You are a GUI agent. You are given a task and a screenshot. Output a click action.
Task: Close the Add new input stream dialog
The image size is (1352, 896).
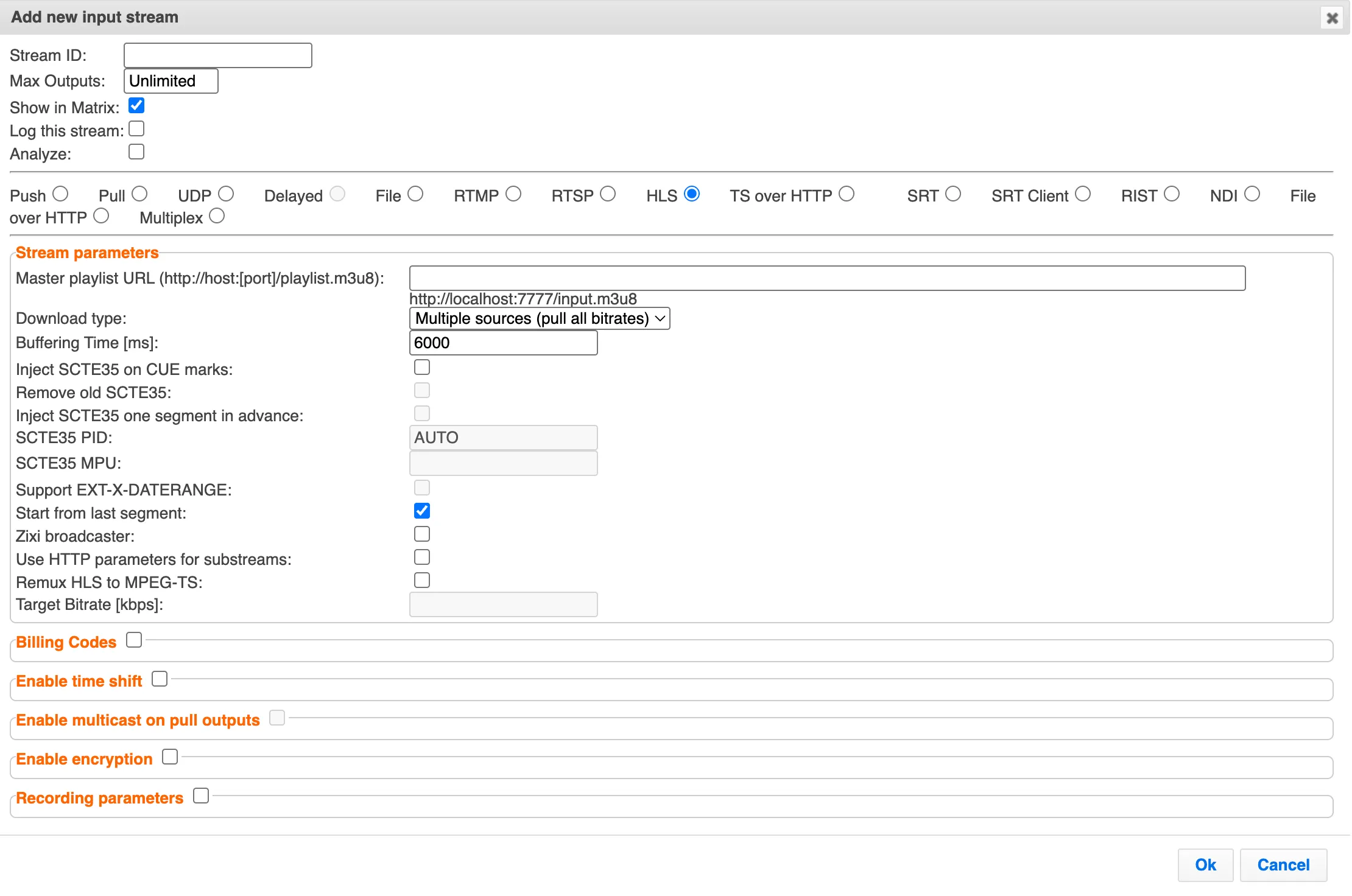[1332, 18]
